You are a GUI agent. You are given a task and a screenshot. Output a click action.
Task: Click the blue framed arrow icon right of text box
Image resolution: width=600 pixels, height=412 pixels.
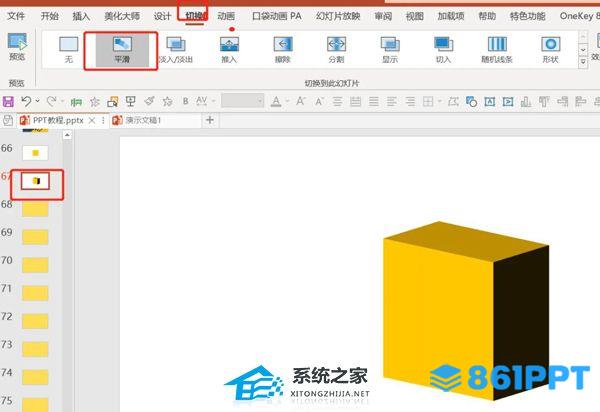508,101
